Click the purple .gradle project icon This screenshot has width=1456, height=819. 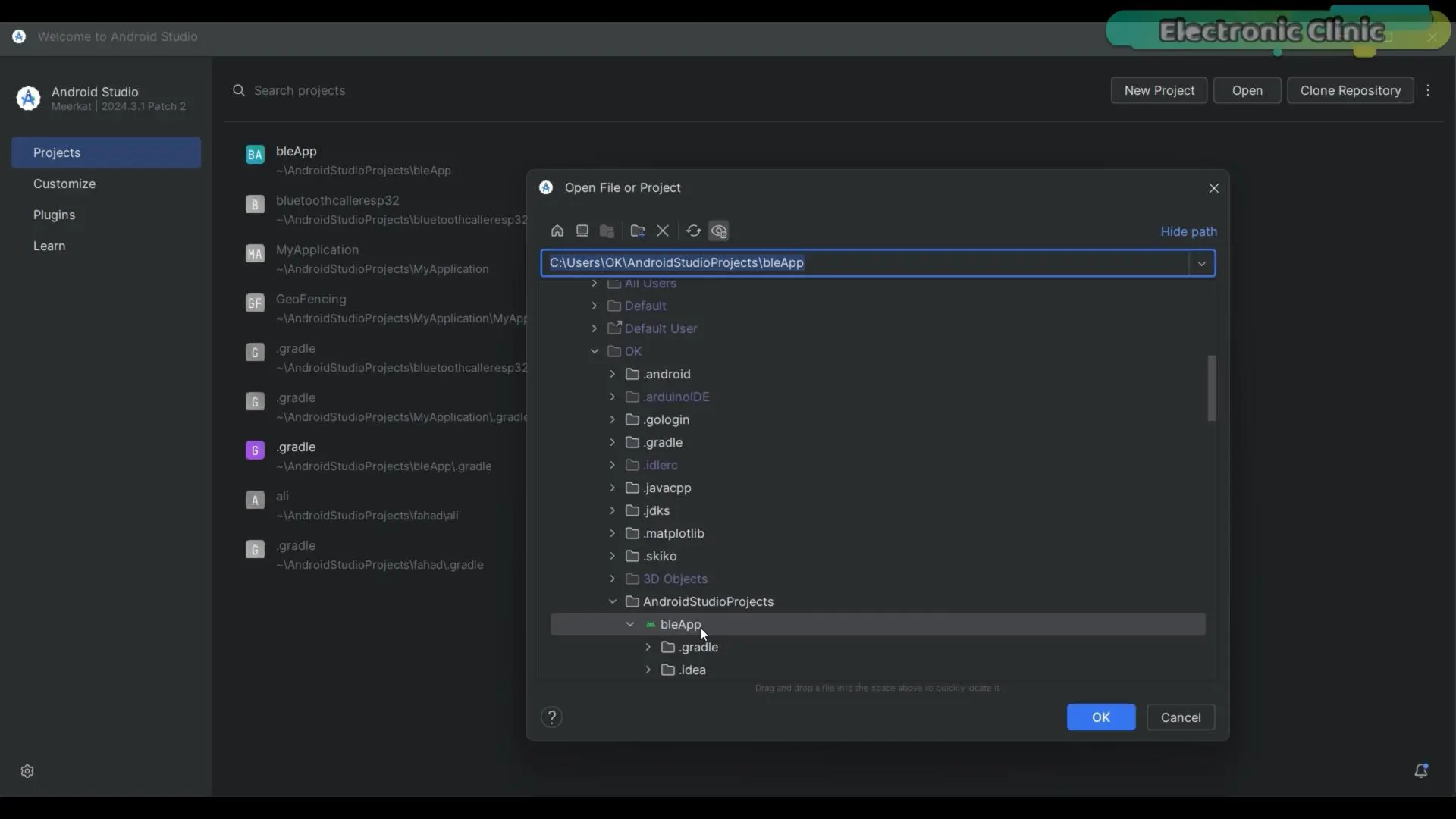pos(255,450)
